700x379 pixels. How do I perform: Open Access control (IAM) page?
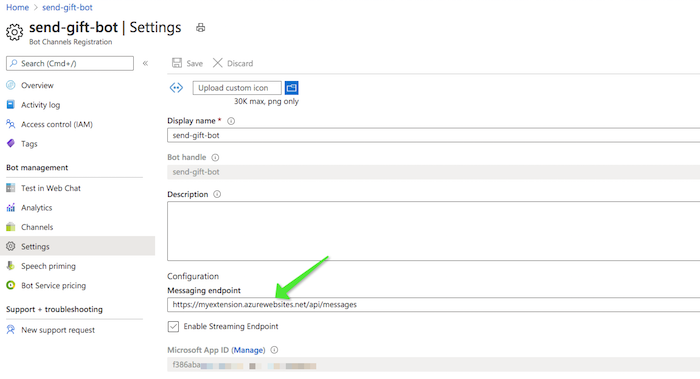point(57,124)
